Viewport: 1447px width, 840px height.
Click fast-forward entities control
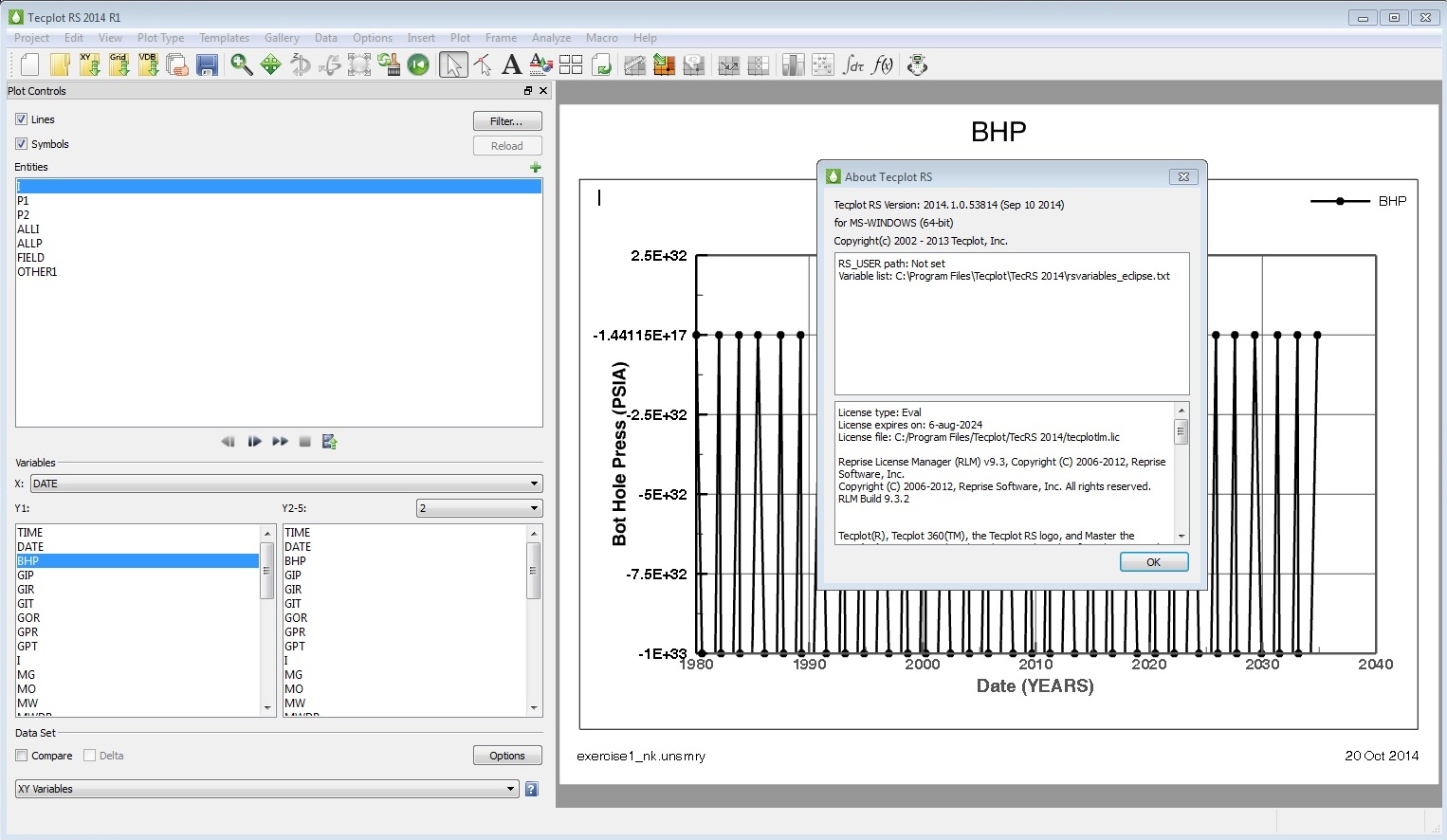pyautogui.click(x=280, y=442)
